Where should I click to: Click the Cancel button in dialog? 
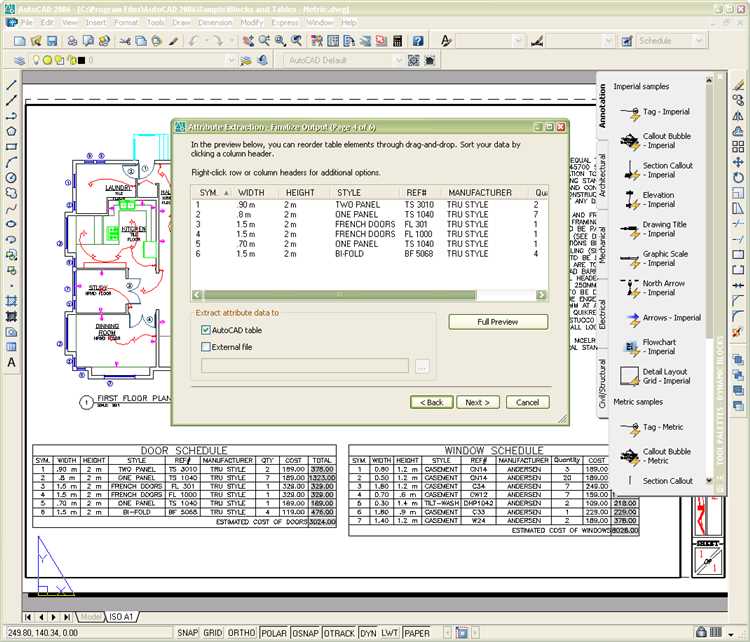[x=528, y=402]
